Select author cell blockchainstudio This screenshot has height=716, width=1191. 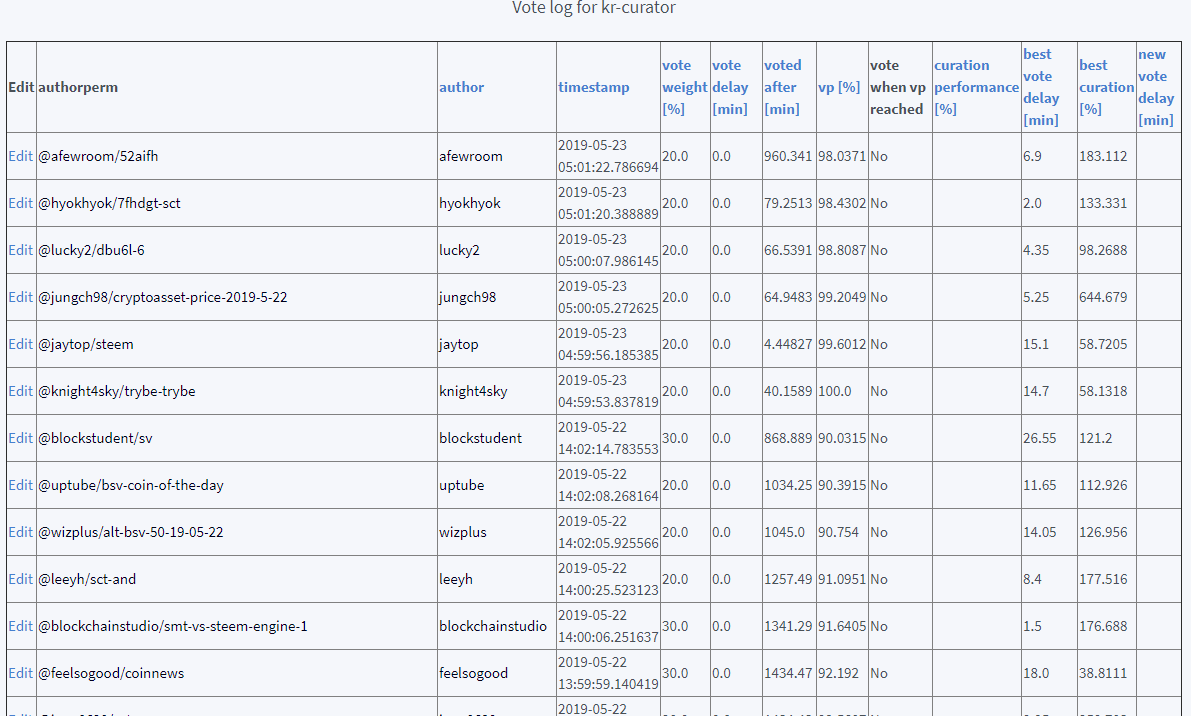tap(493, 627)
